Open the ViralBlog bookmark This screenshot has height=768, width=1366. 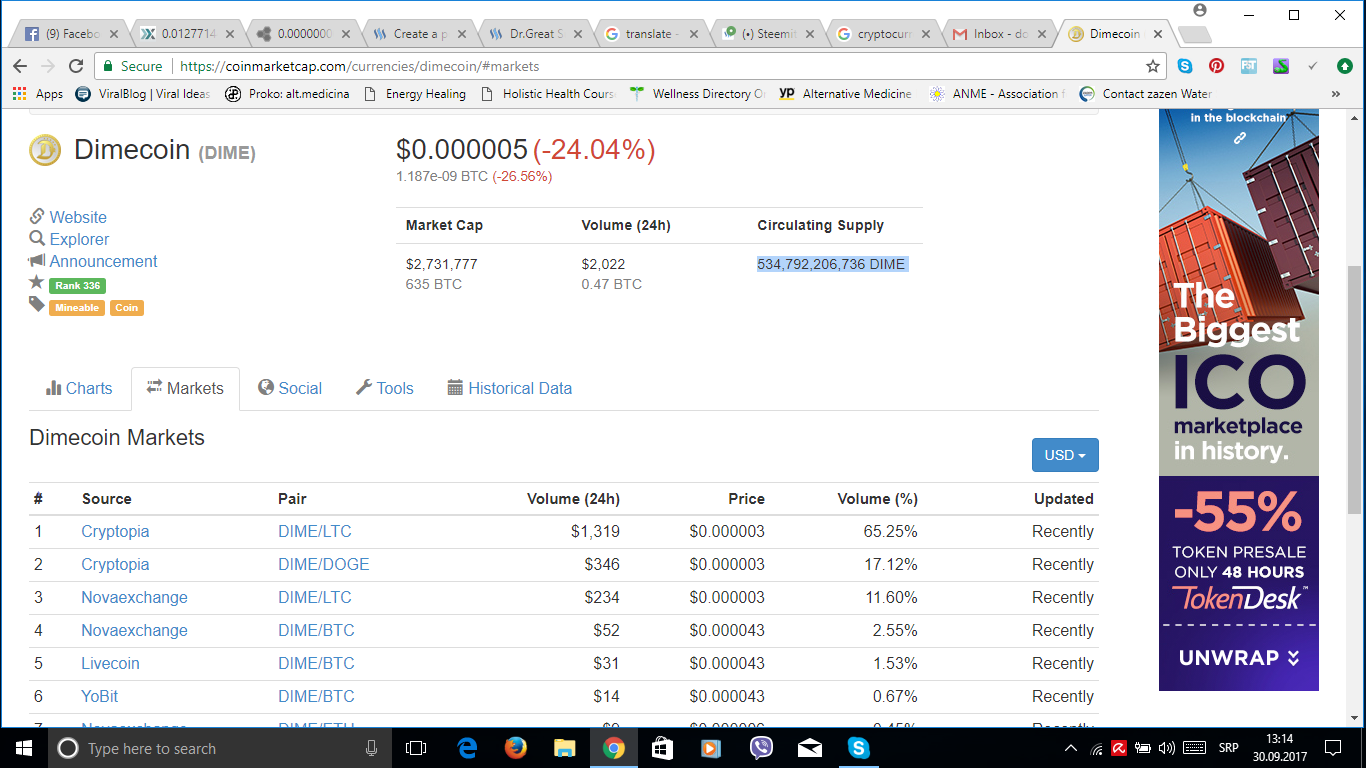pyautogui.click(x=144, y=94)
